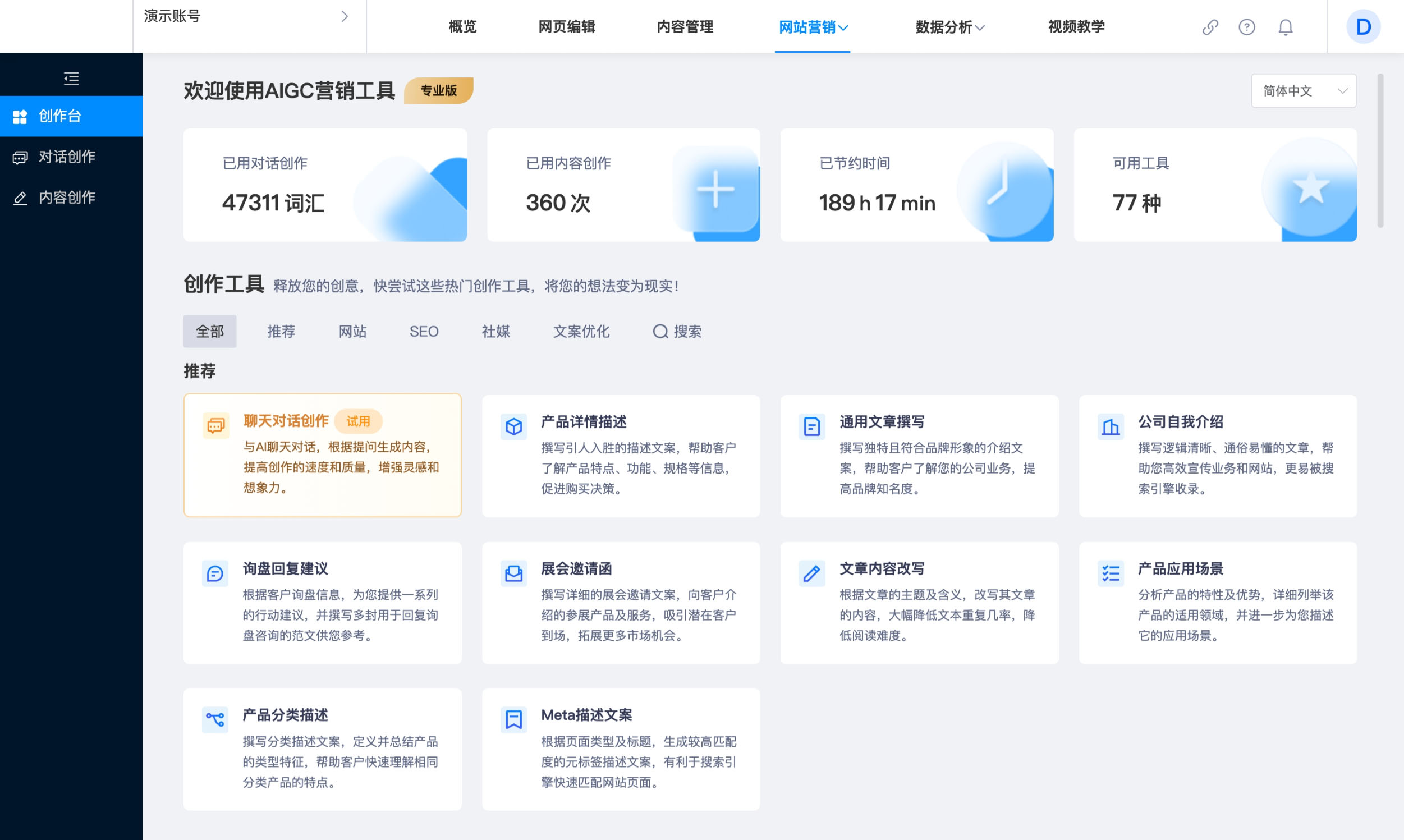This screenshot has height=840, width=1404.
Task: Open user avatar D
Action: click(x=1362, y=27)
